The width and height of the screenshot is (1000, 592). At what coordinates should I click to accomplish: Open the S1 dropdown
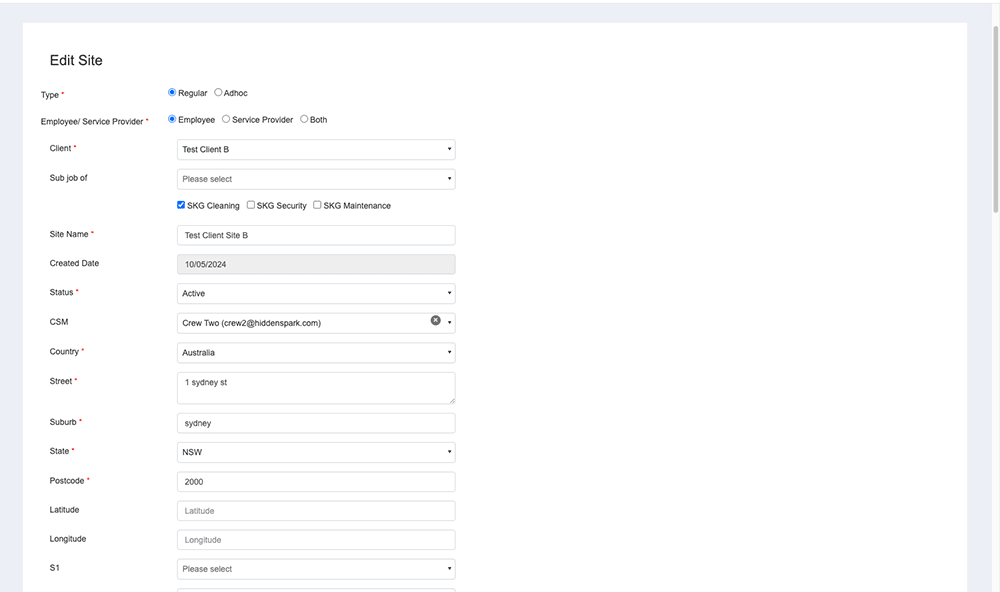tap(316, 569)
